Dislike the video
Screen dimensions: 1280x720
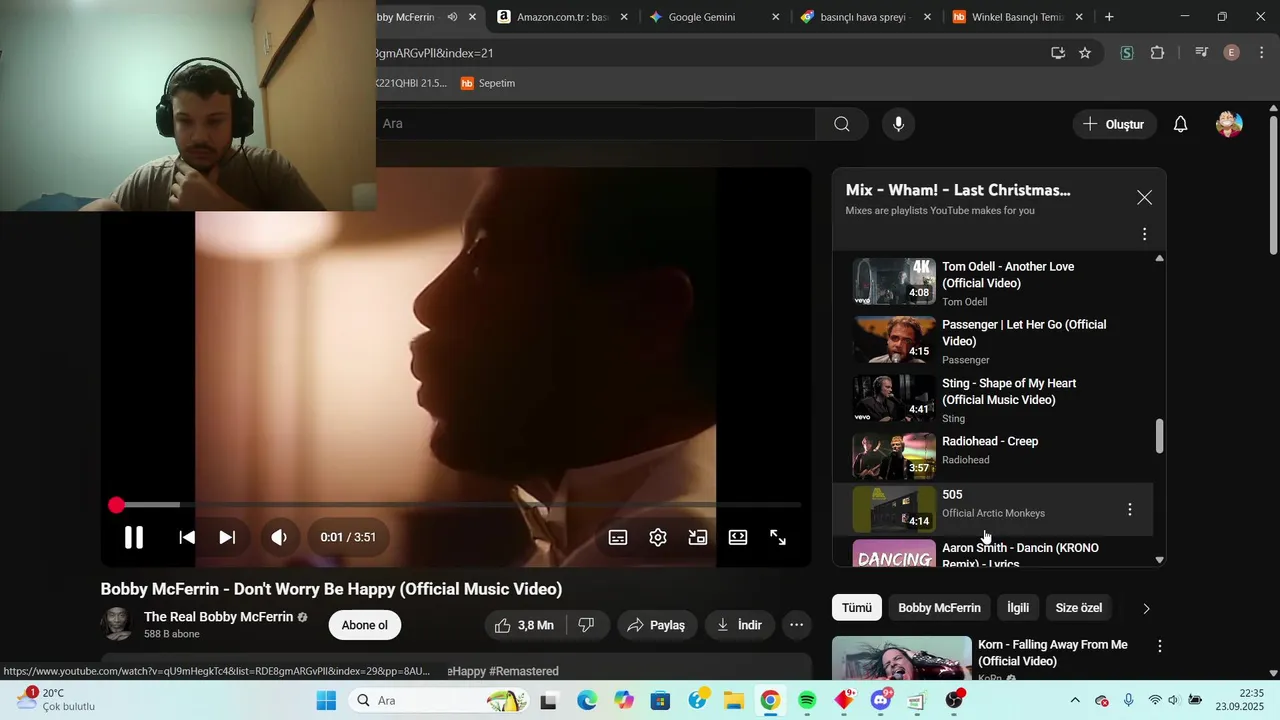587,625
